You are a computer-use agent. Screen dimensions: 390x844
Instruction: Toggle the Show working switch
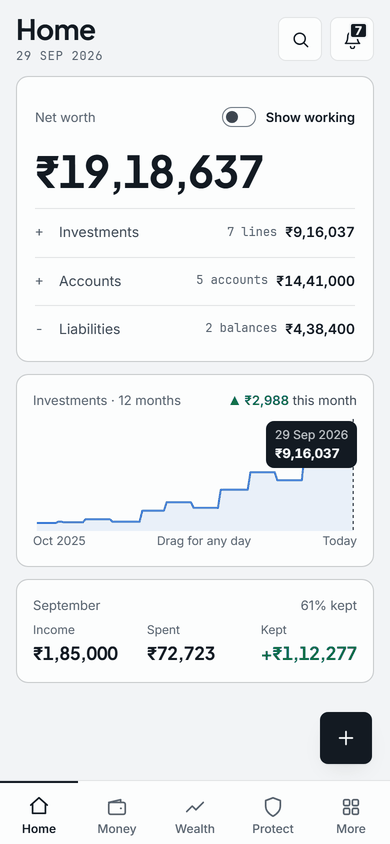[239, 117]
